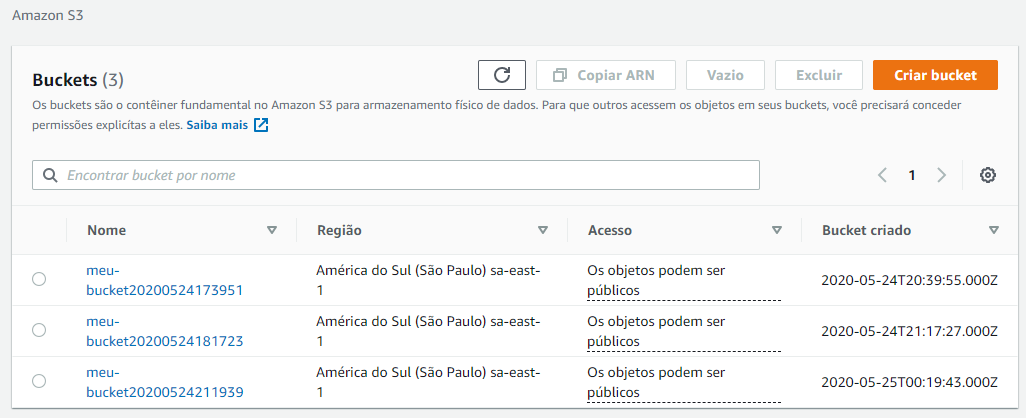
Task: Focus the Encontrar bucket por nome field
Action: (x=396, y=175)
